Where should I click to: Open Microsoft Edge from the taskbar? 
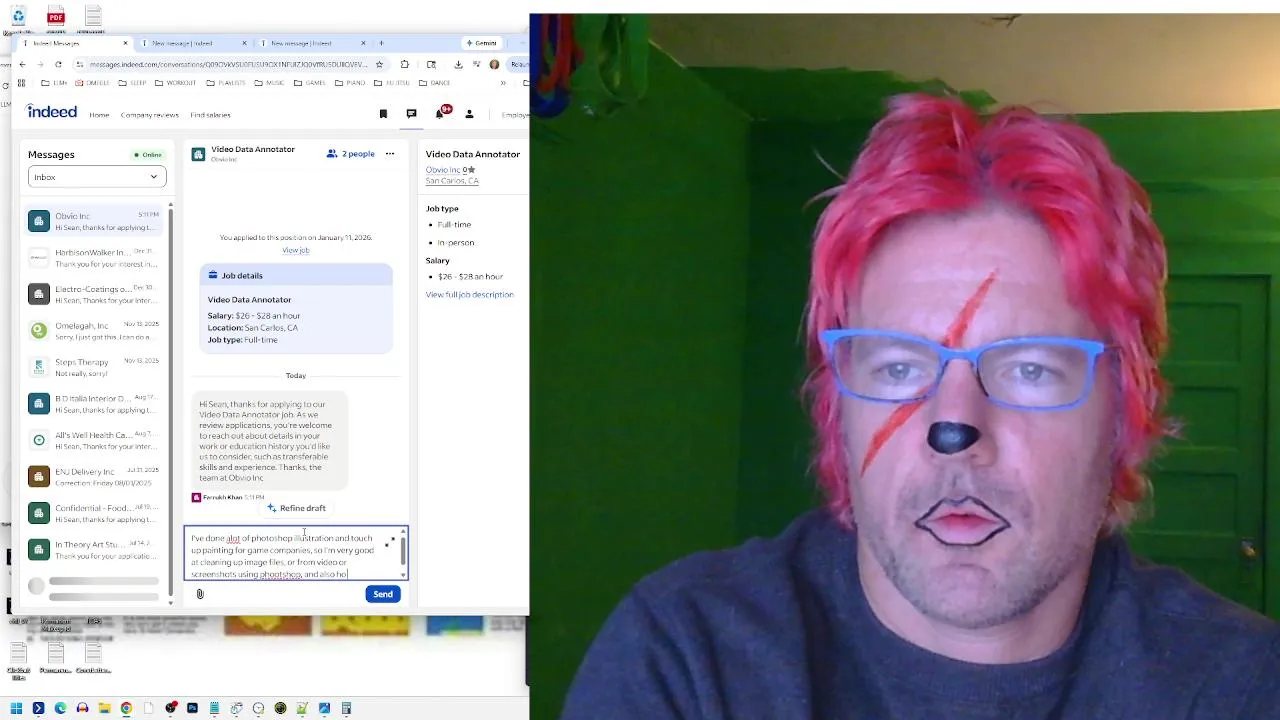(x=60, y=708)
